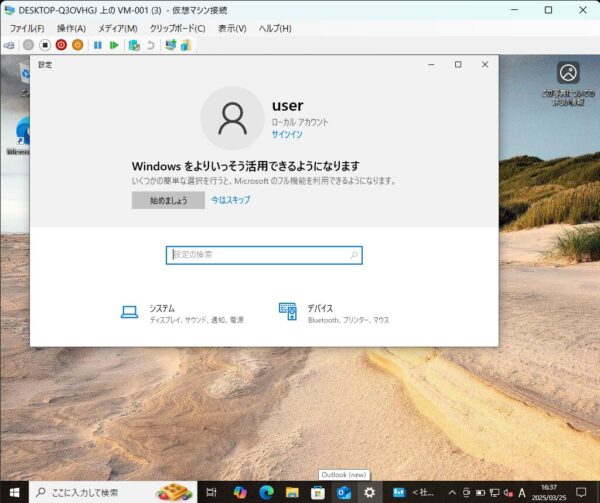600x503 pixels.
Task: Click the rightmost VM toolbar icon
Action: coord(186,45)
